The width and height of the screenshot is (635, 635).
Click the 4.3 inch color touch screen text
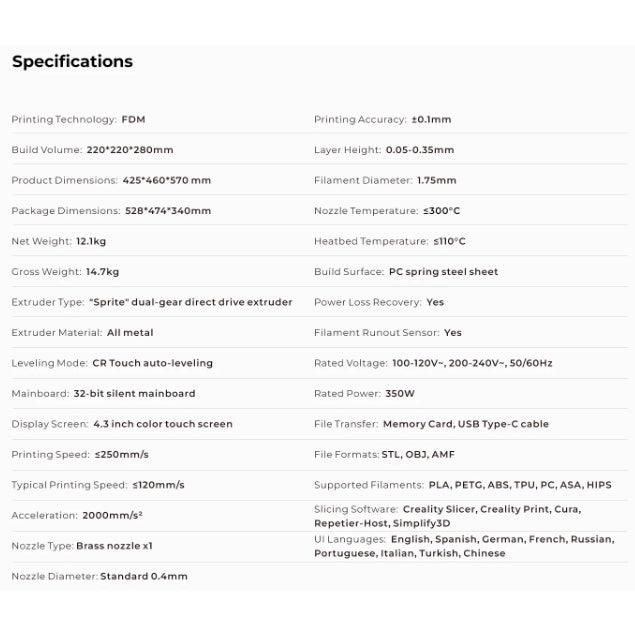coord(162,424)
